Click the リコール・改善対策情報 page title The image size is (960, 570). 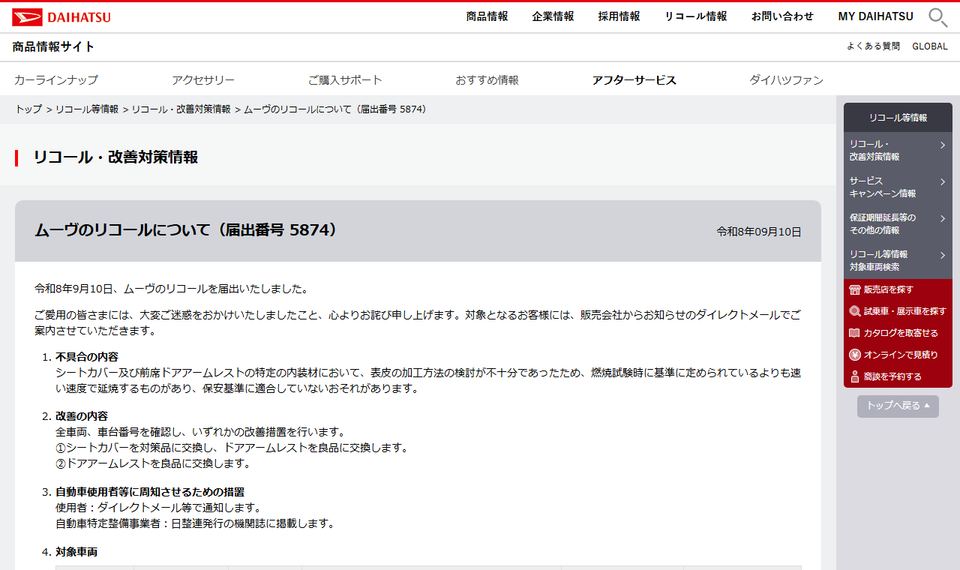115,157
